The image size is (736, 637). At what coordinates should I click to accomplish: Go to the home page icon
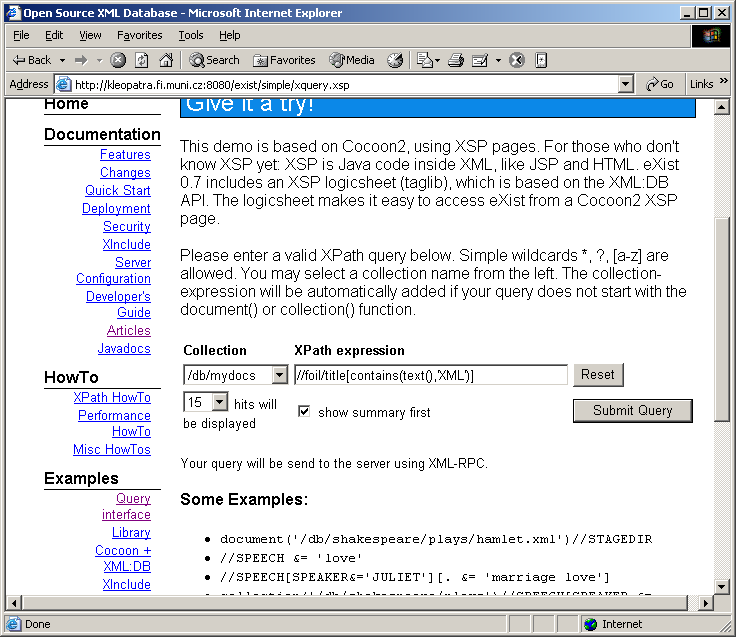point(166,60)
